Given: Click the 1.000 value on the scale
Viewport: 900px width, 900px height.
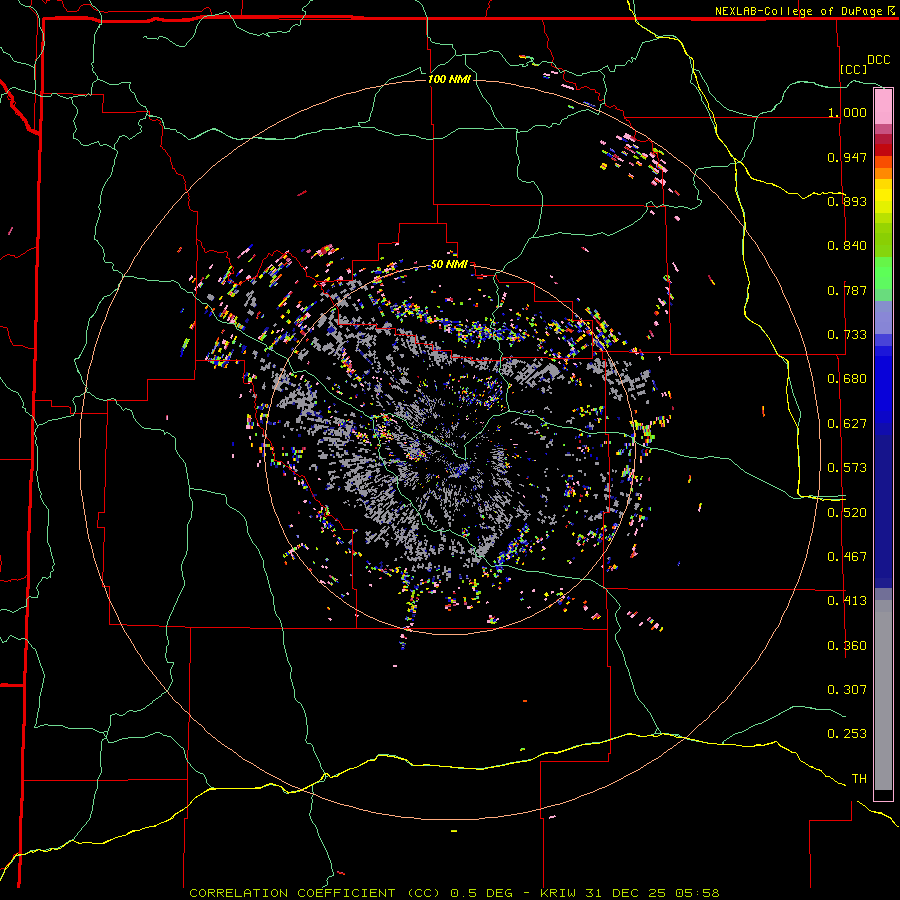Looking at the screenshot, I should coord(847,112).
